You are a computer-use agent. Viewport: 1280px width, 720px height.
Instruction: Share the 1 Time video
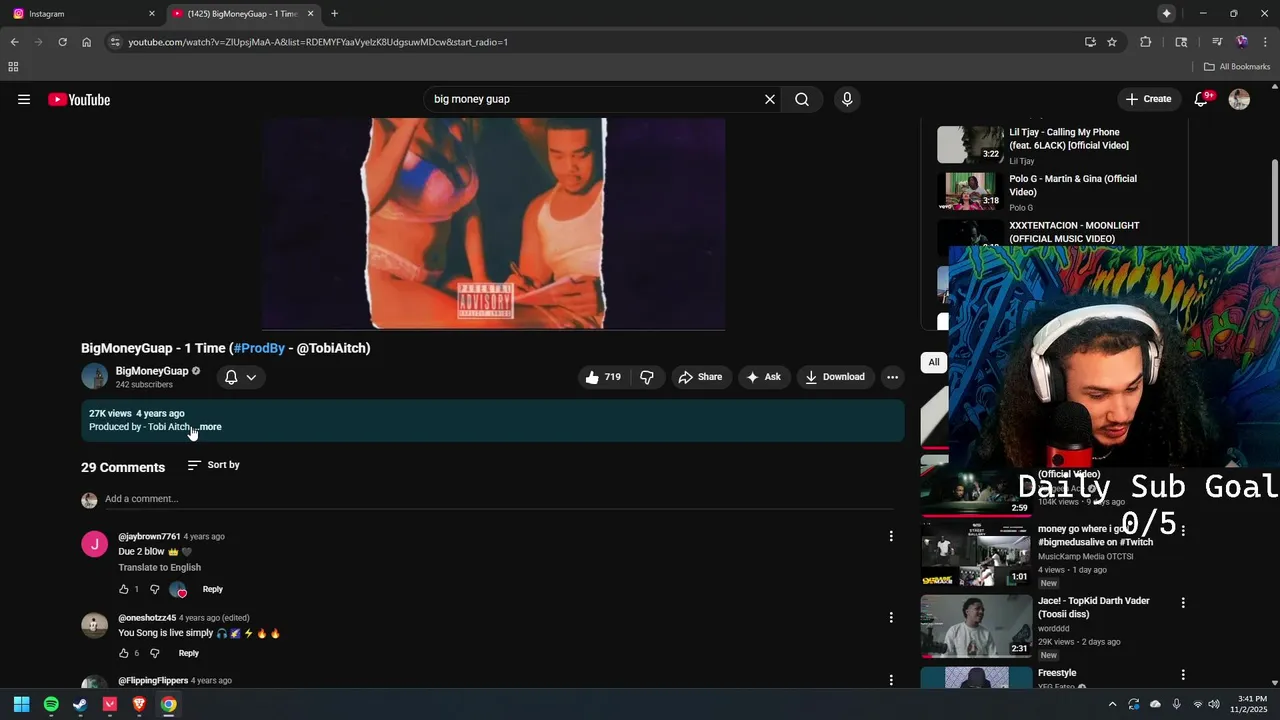(700, 377)
